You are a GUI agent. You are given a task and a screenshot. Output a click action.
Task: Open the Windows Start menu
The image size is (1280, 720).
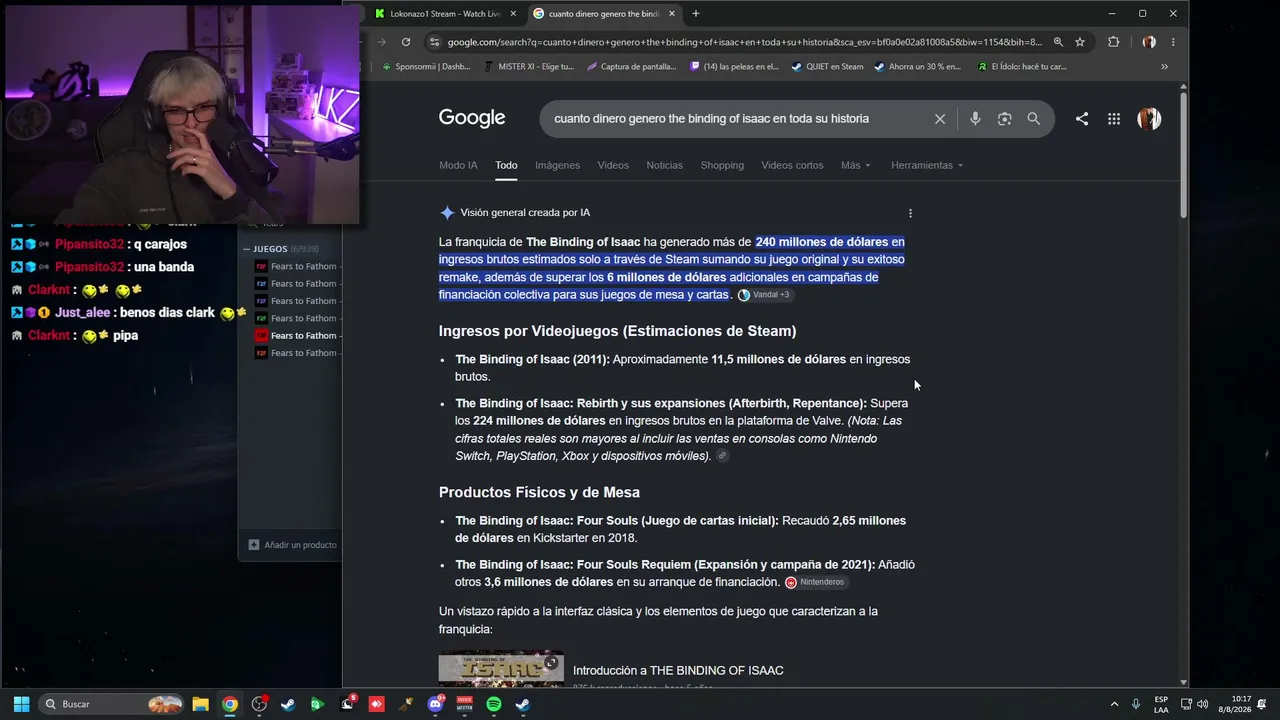pos(21,704)
